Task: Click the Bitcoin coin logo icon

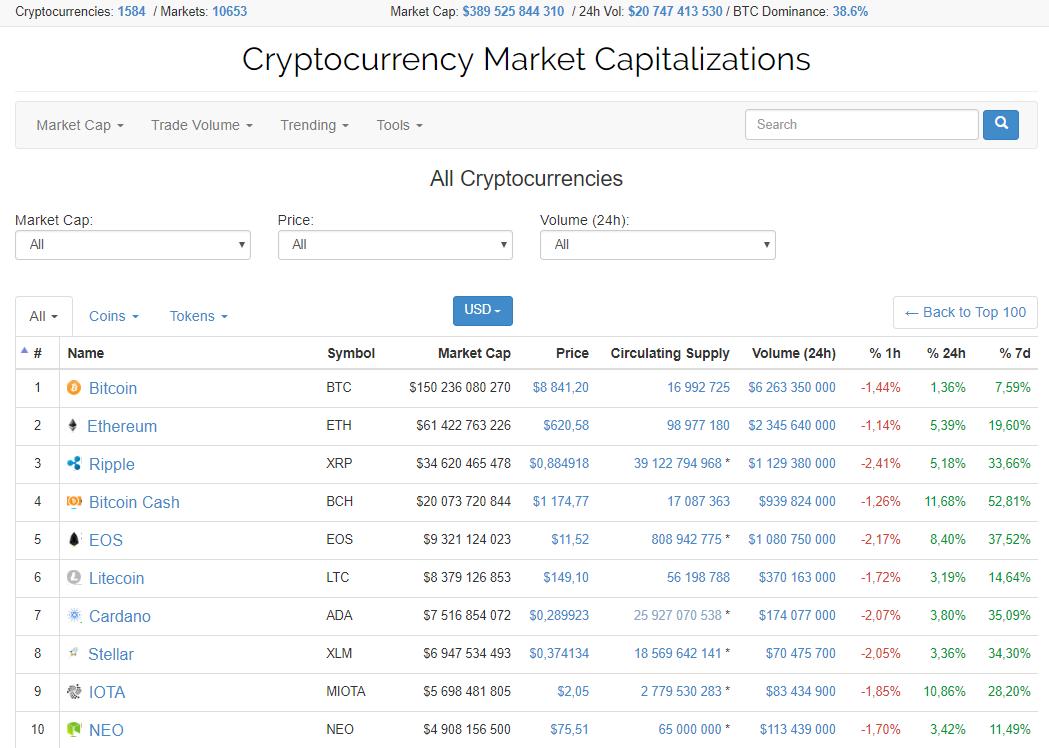Action: click(x=74, y=387)
